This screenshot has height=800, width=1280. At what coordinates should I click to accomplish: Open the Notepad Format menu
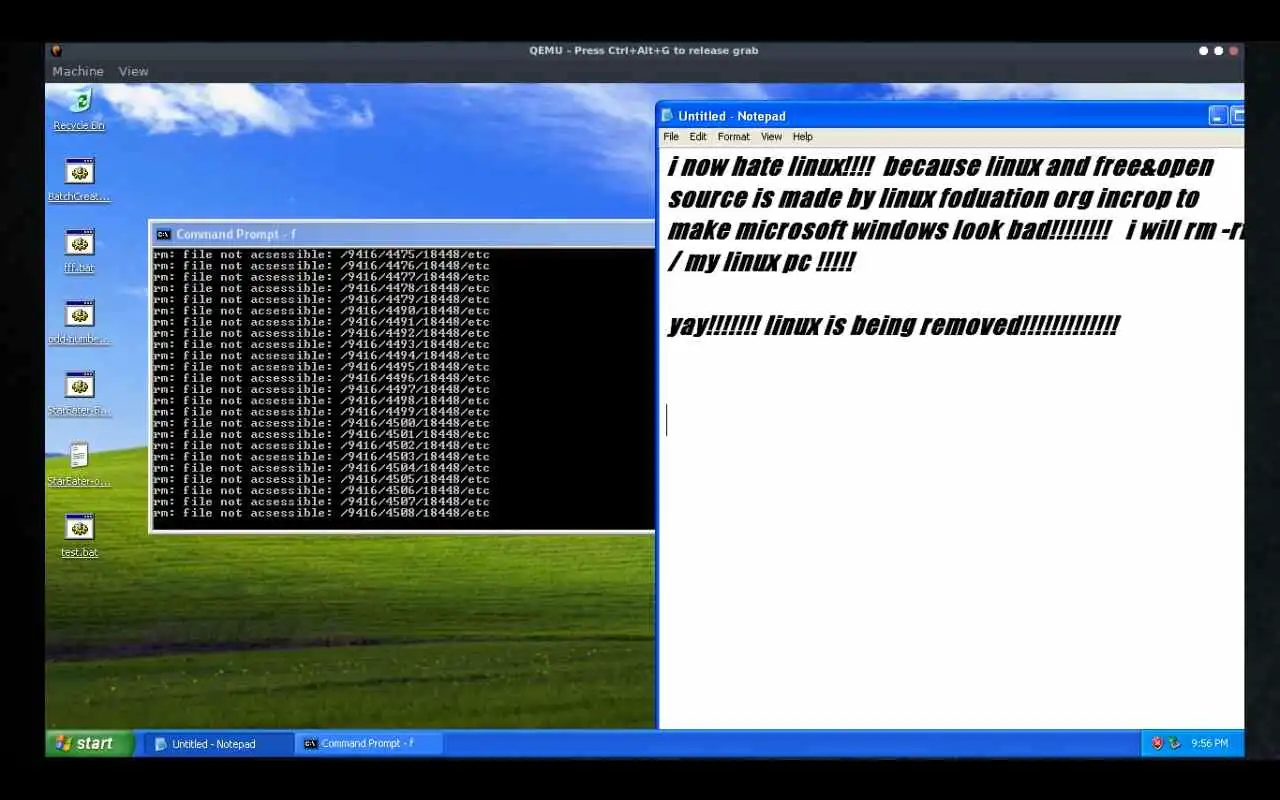733,137
